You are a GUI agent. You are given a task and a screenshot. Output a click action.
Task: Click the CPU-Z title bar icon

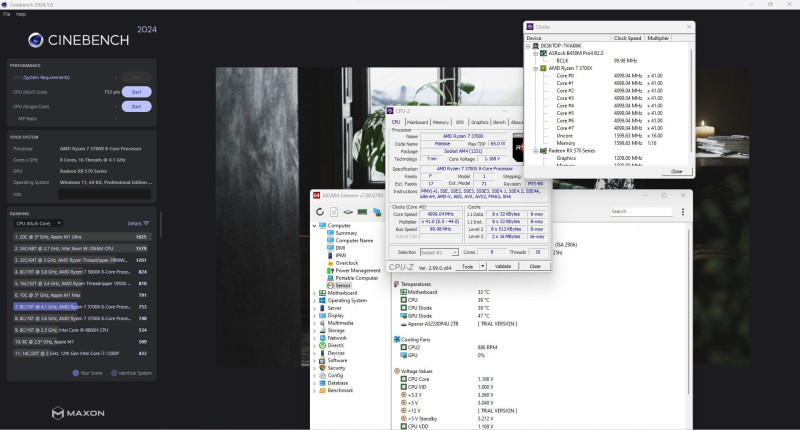click(x=390, y=111)
